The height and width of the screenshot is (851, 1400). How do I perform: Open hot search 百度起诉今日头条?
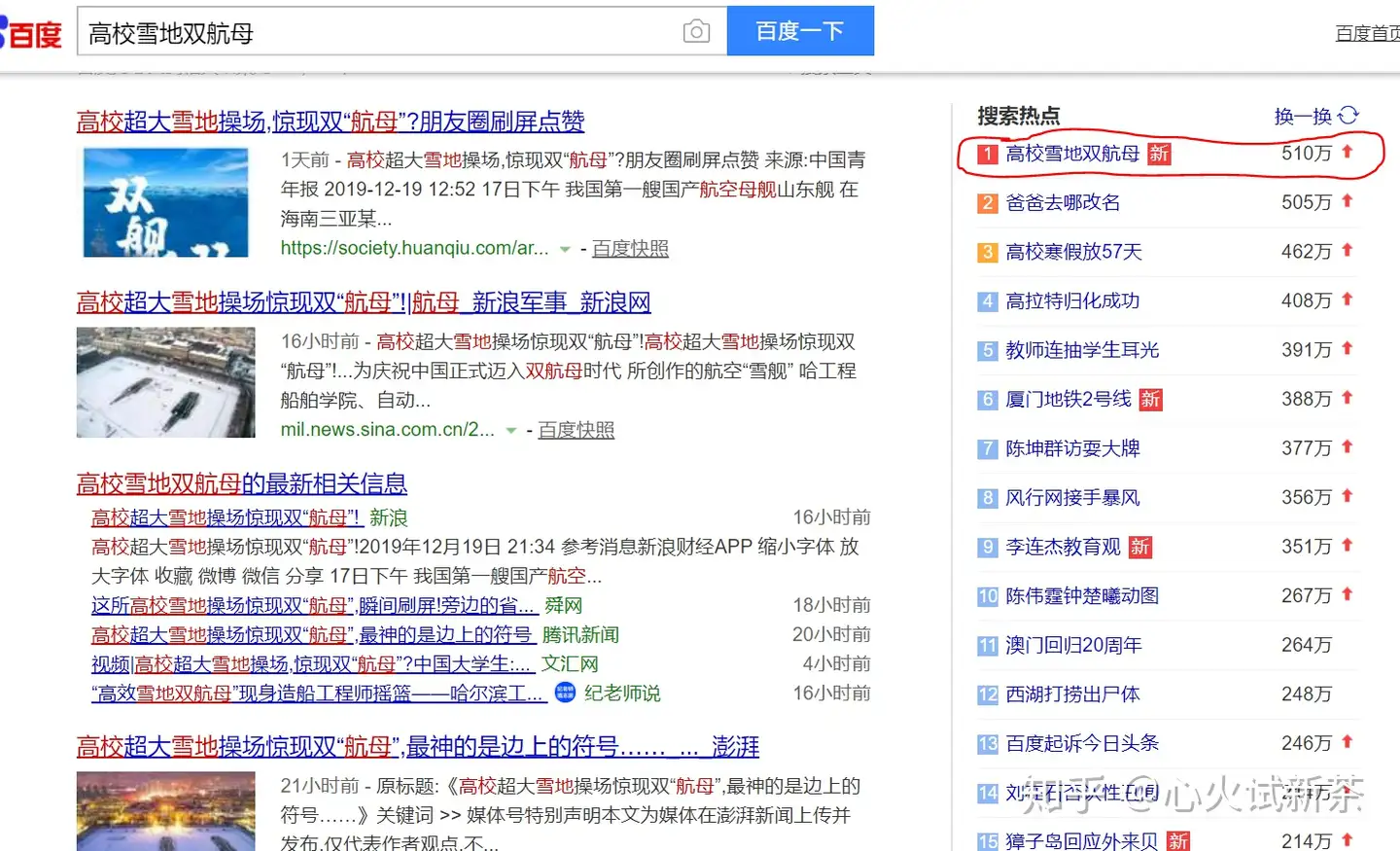click(x=1082, y=743)
